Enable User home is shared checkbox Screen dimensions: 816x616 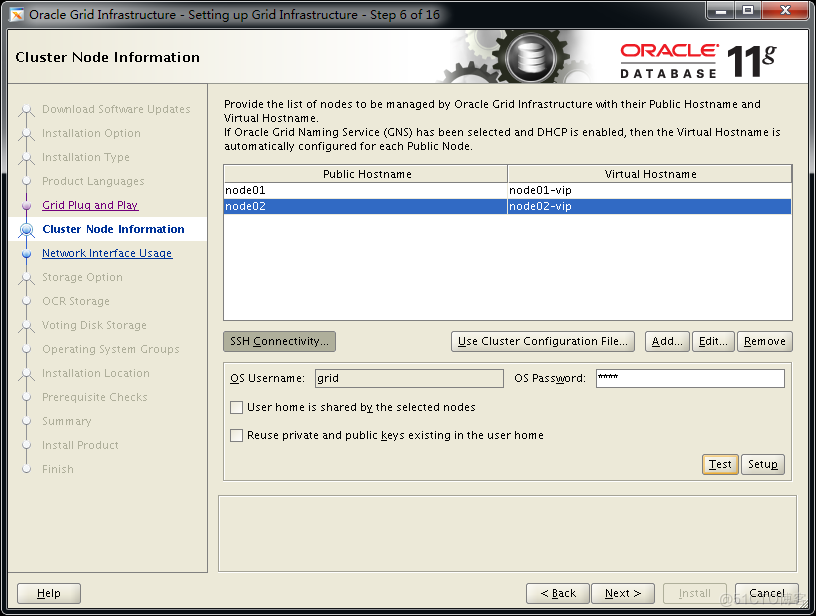[236, 407]
